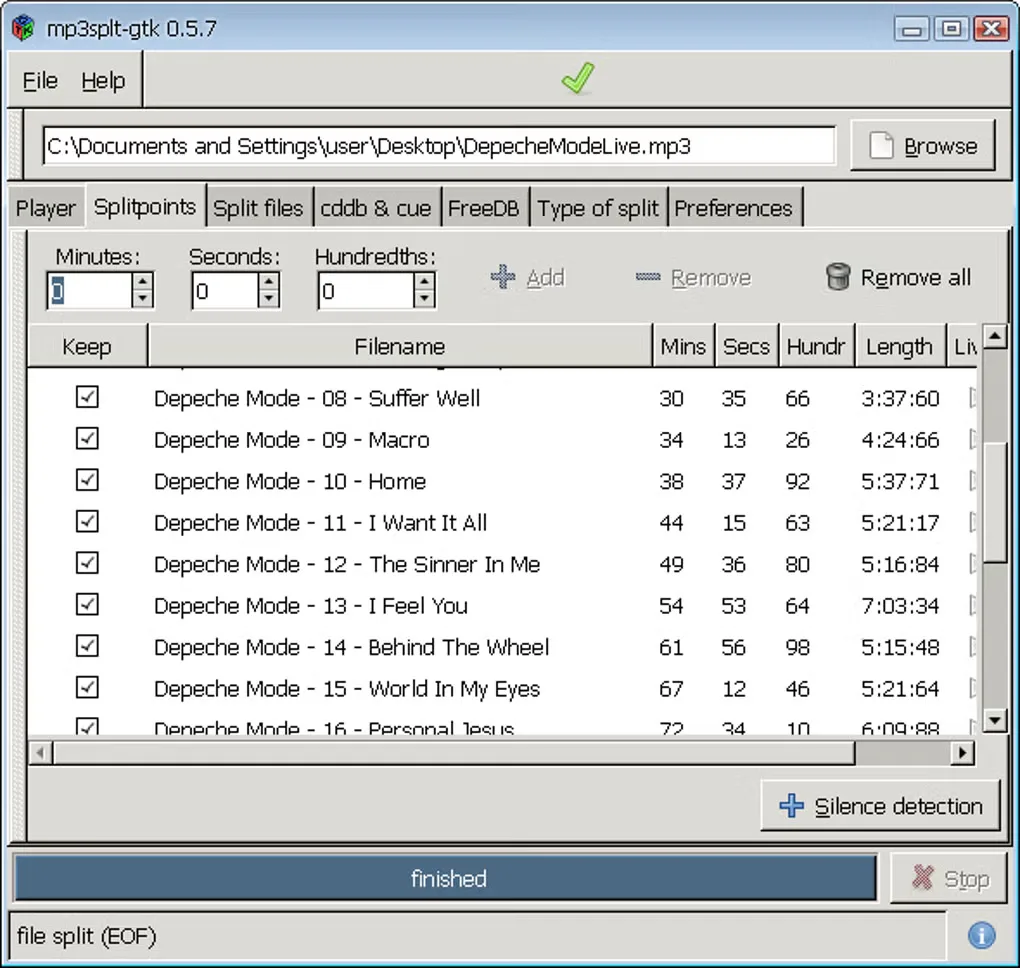Toggle Keep checkbox for 10 - Home
Image resolution: width=1020 pixels, height=968 pixels.
coord(87,480)
